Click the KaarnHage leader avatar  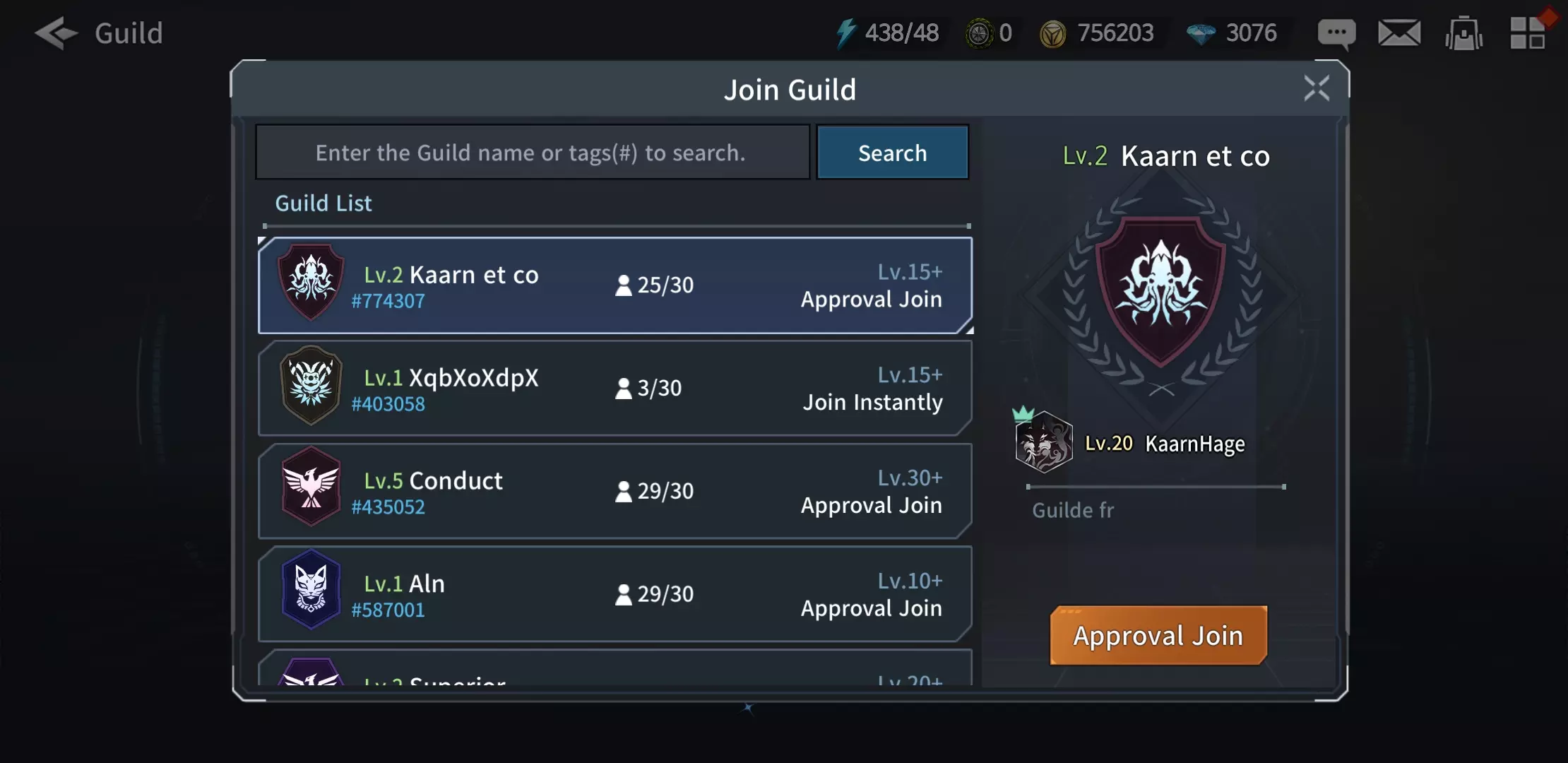tap(1043, 443)
